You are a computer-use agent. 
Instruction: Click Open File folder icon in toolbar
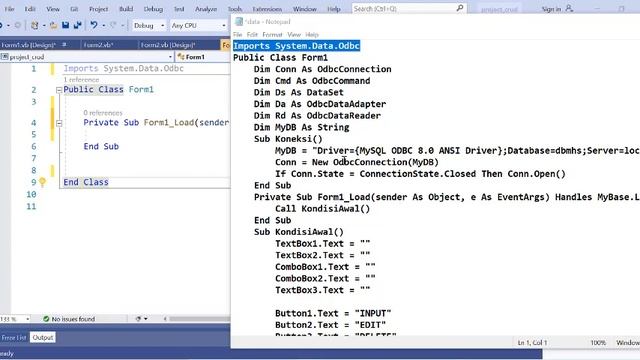coord(53,25)
